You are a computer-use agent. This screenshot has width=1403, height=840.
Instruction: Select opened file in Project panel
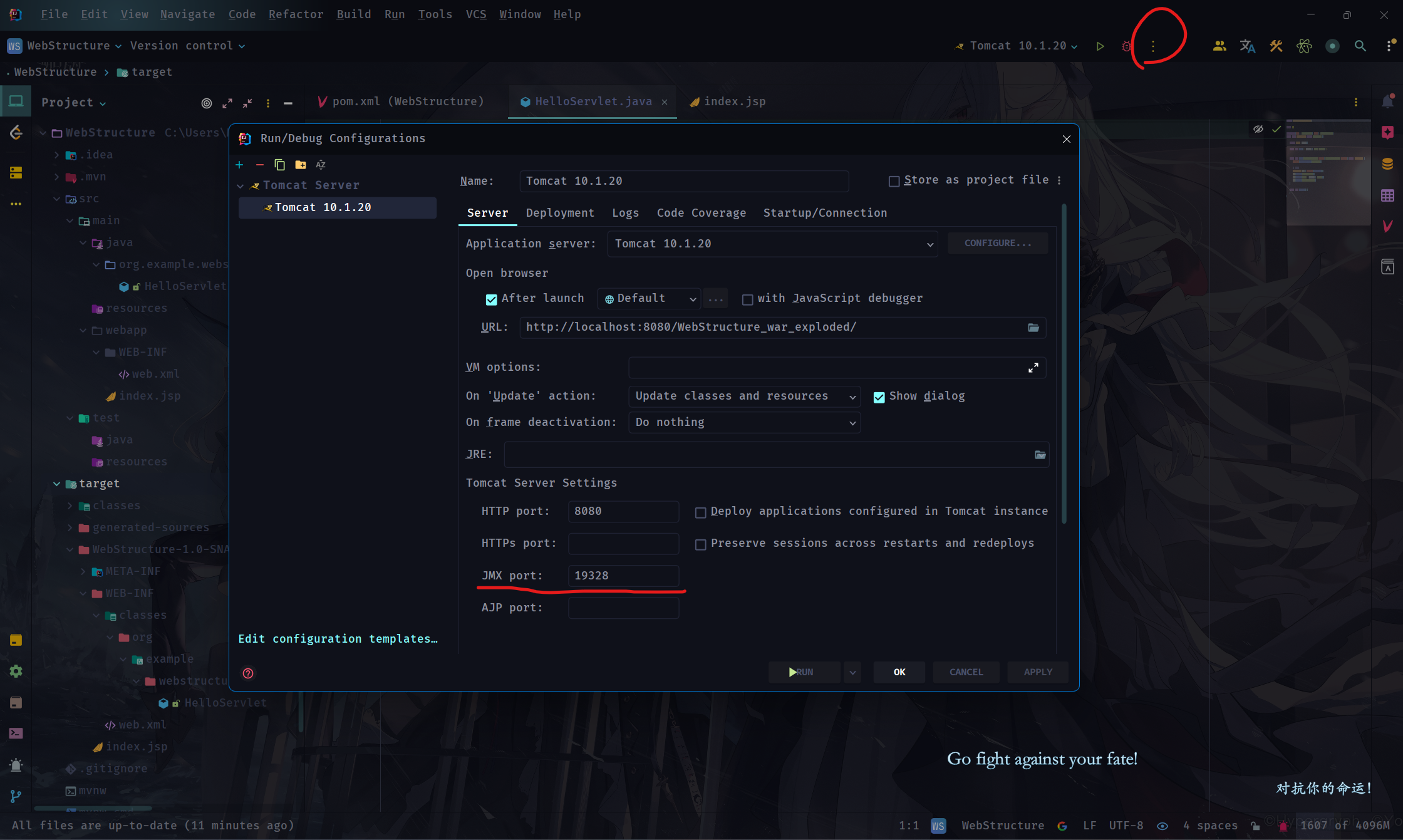[x=206, y=103]
